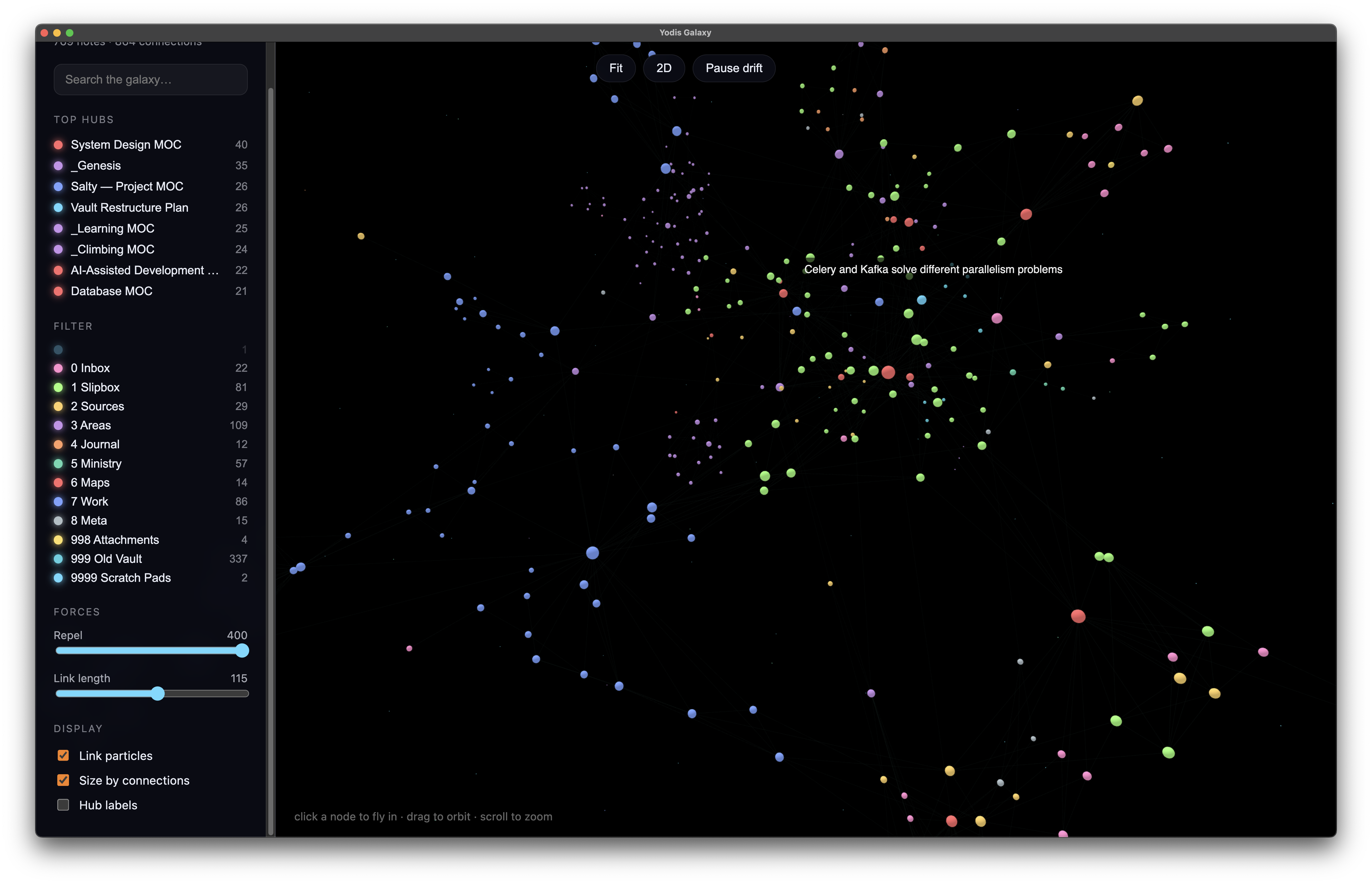Toggle the 5 Ministry filter
Viewport: 1372px width, 884px height.
pyautogui.click(x=150, y=463)
